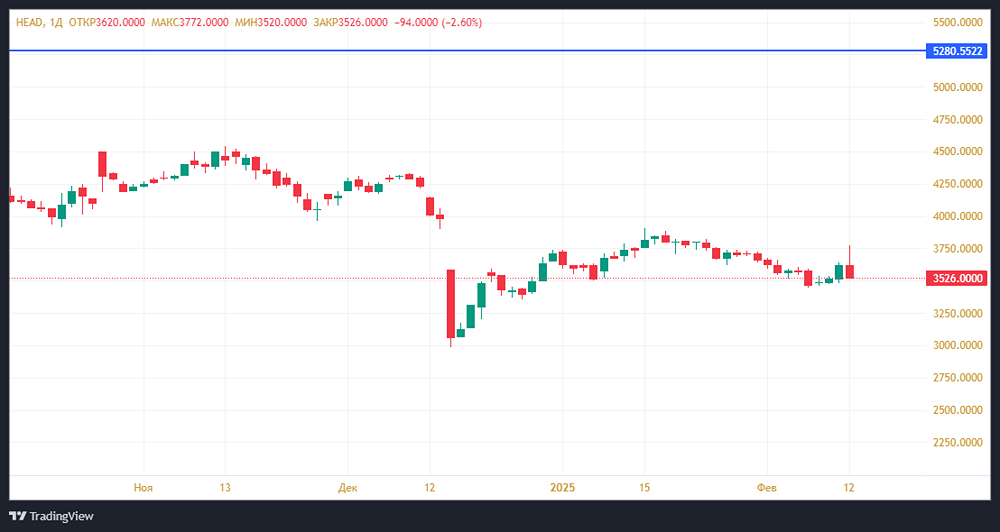Image resolution: width=1000 pixels, height=532 pixels.
Task: Click the 3000.0000 price axis label
Action: 957,345
